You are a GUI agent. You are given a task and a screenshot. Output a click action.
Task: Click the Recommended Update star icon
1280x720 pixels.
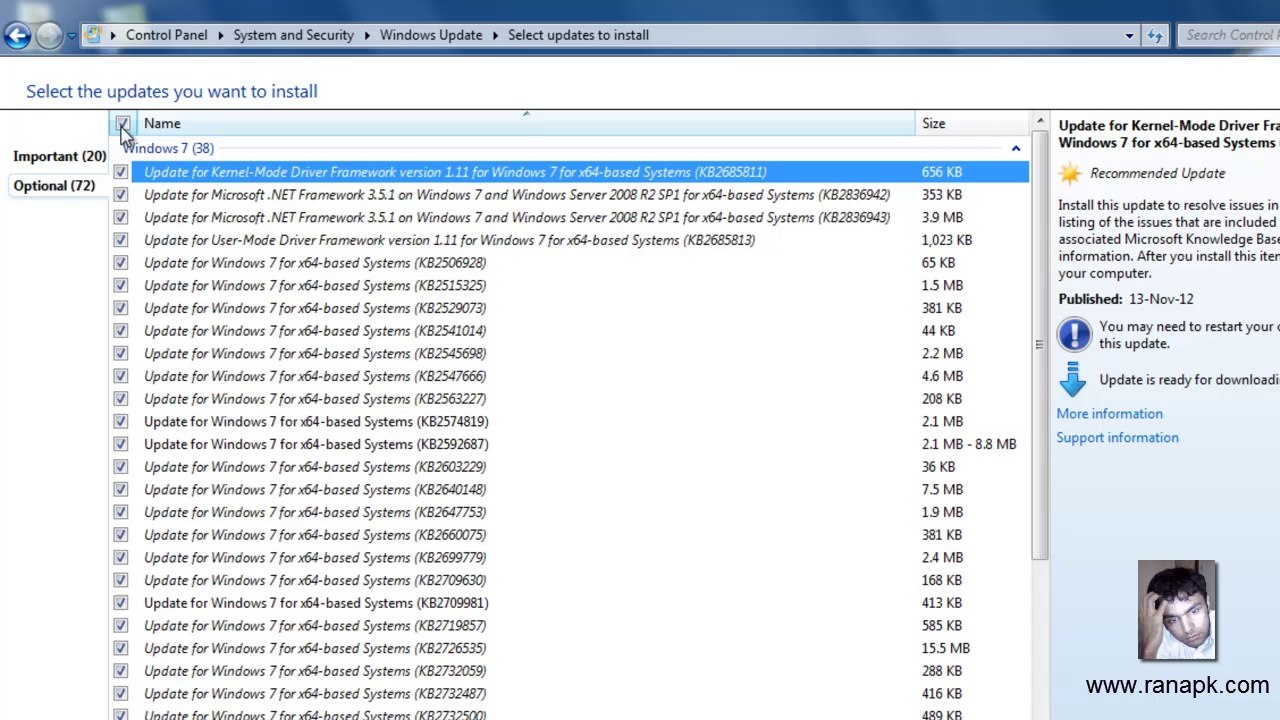point(1070,173)
